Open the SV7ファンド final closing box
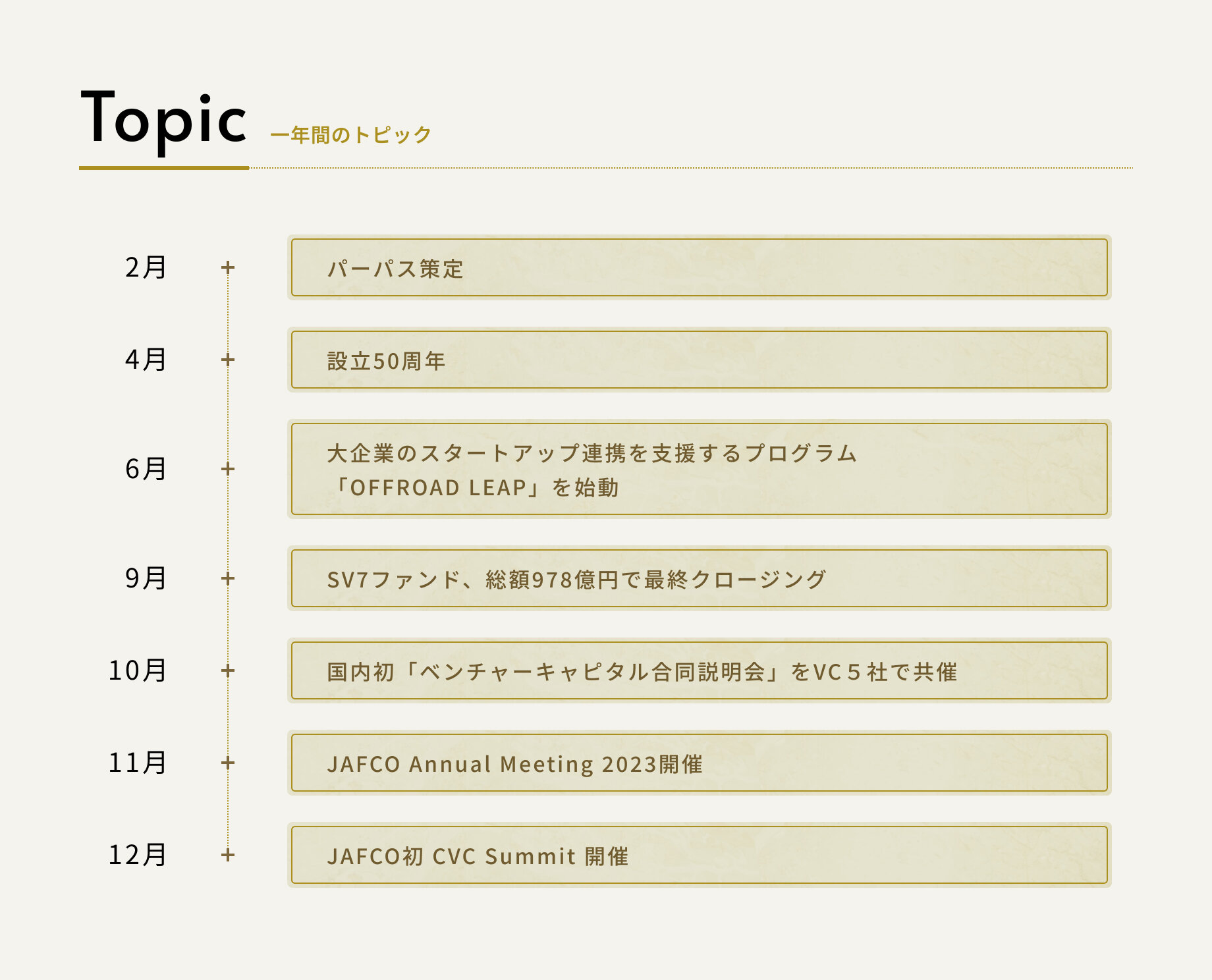The width and height of the screenshot is (1212, 980). coord(699,578)
